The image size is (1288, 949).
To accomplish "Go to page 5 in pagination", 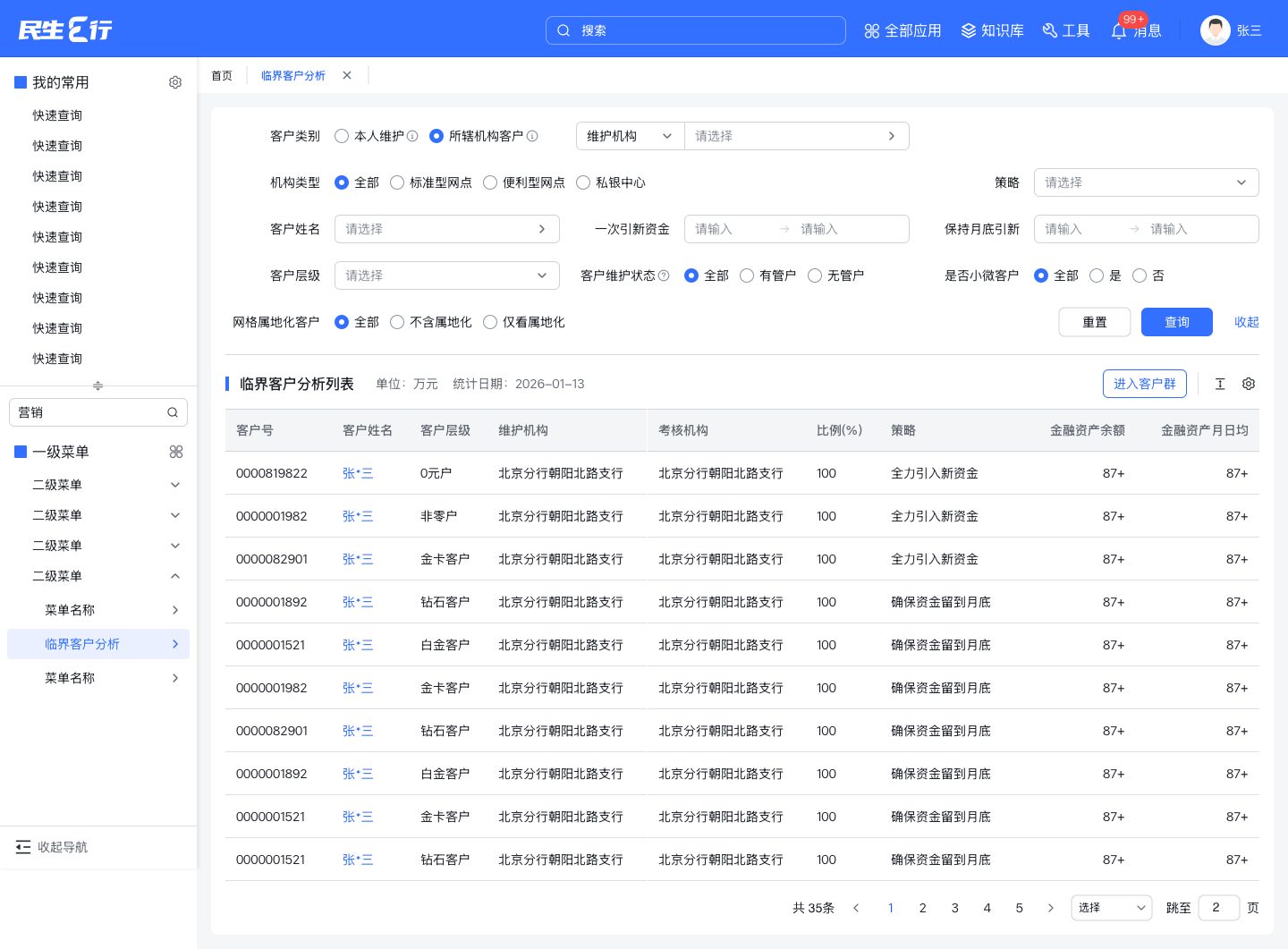I will click(1020, 908).
